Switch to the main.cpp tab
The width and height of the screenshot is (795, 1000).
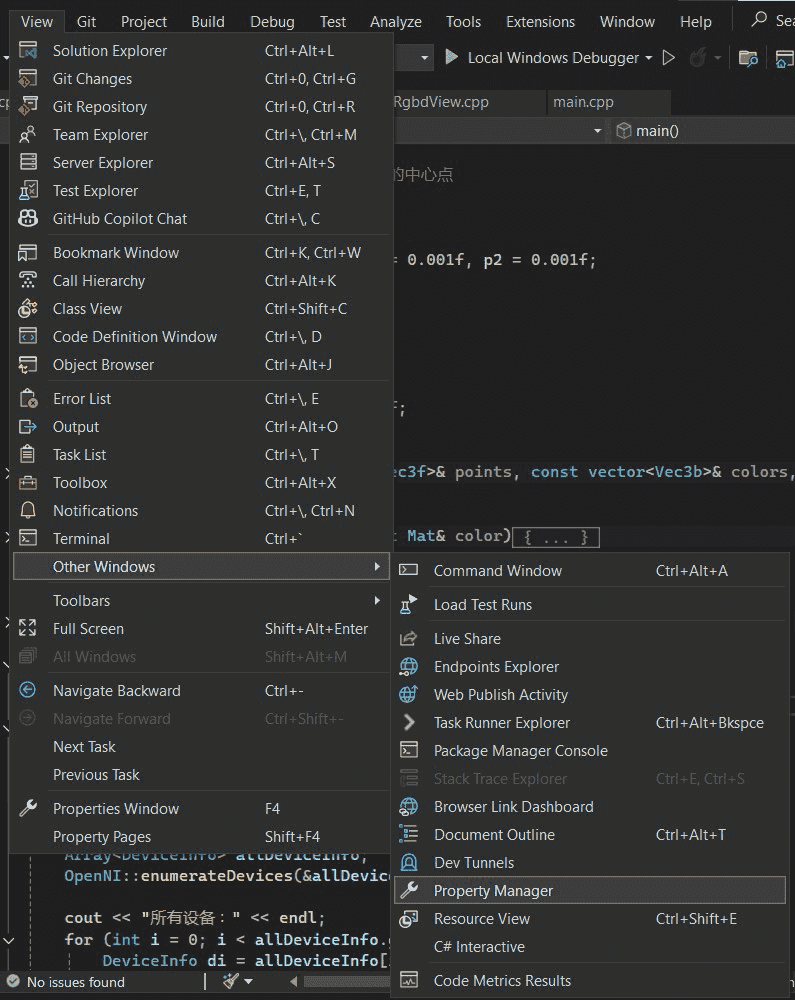click(583, 102)
